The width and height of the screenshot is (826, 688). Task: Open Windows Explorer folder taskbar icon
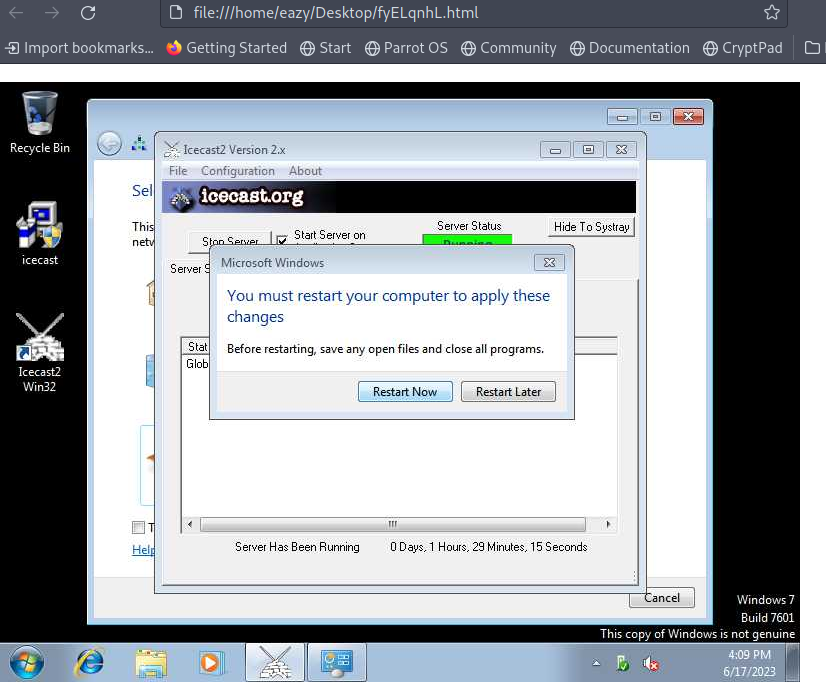tap(151, 663)
